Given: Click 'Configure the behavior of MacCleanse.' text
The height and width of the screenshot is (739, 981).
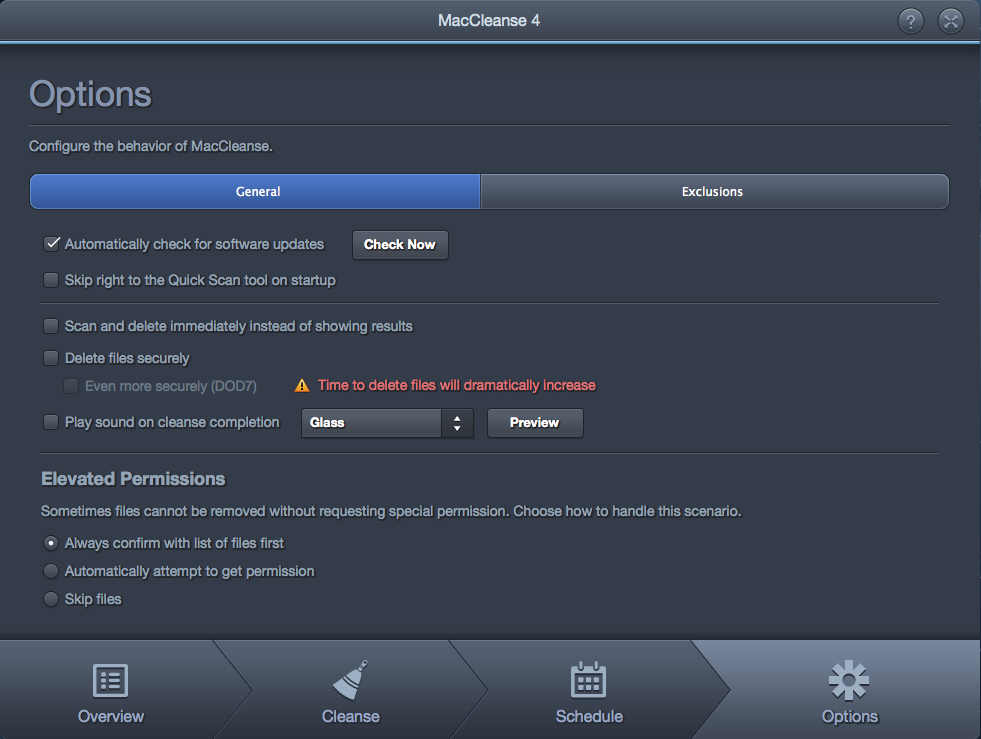Looking at the screenshot, I should [x=151, y=146].
